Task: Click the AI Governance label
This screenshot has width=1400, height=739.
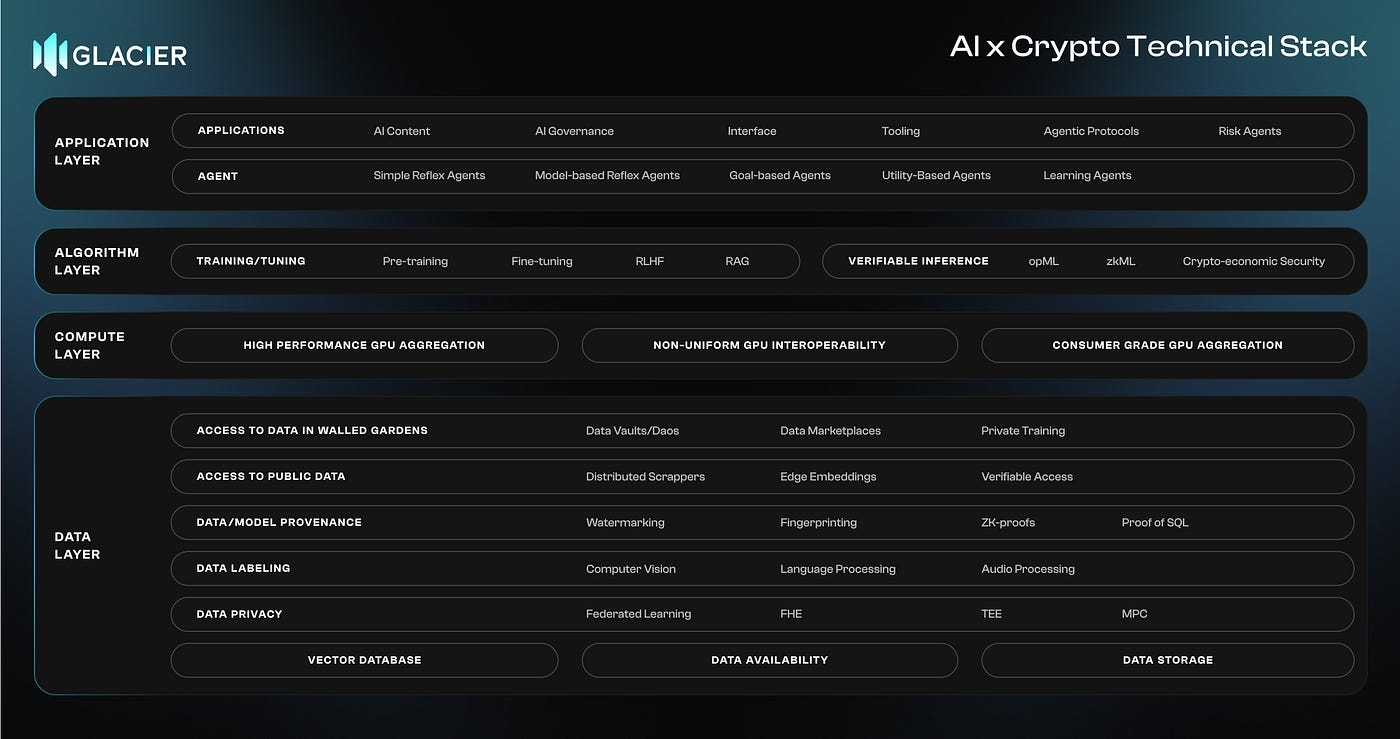Action: [x=574, y=131]
